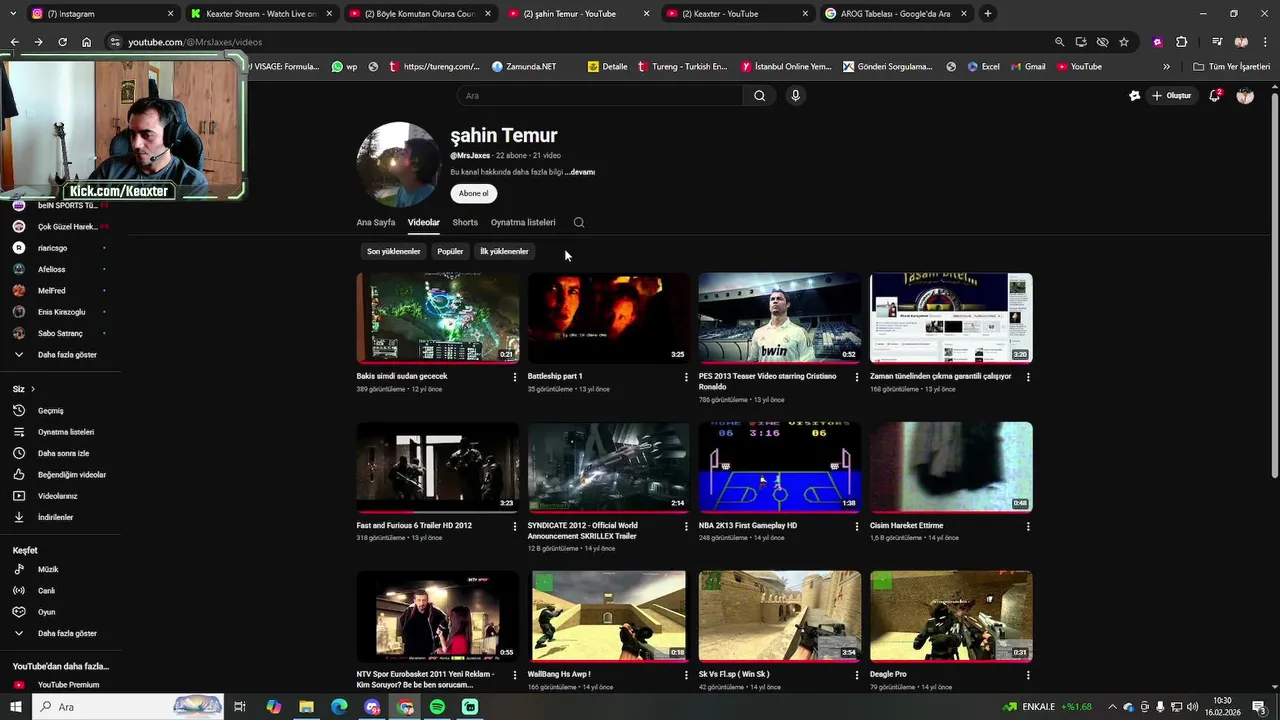Switch to Shorts channel tab
The width and height of the screenshot is (1280, 720).
(465, 223)
